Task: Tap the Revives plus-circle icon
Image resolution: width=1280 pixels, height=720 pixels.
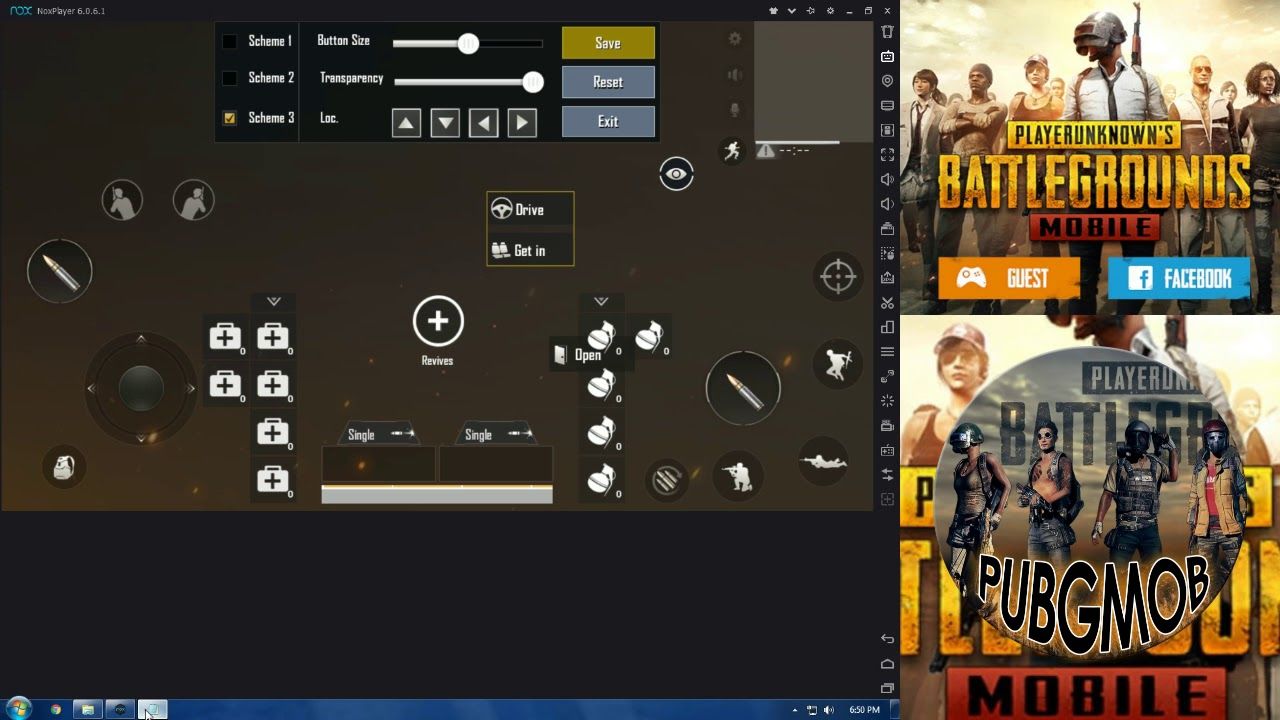Action: pyautogui.click(x=438, y=321)
